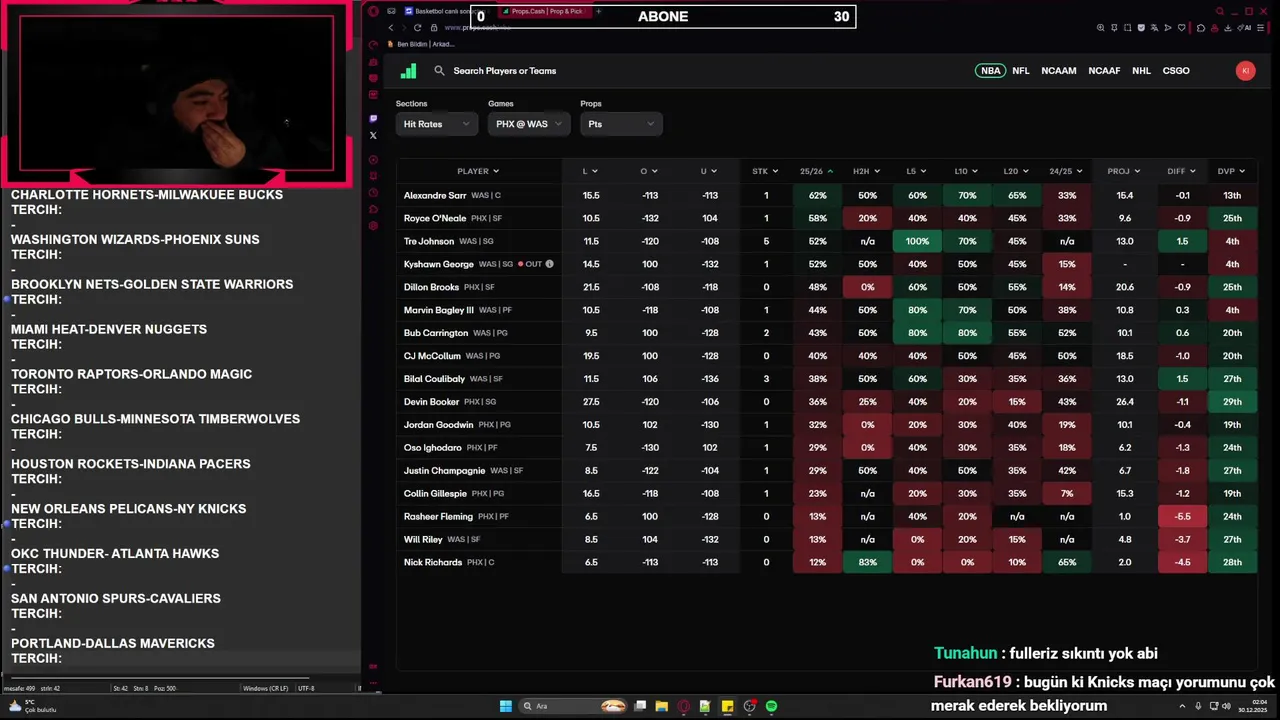
Task: Open Alexandre Sarr player row
Action: click(827, 196)
